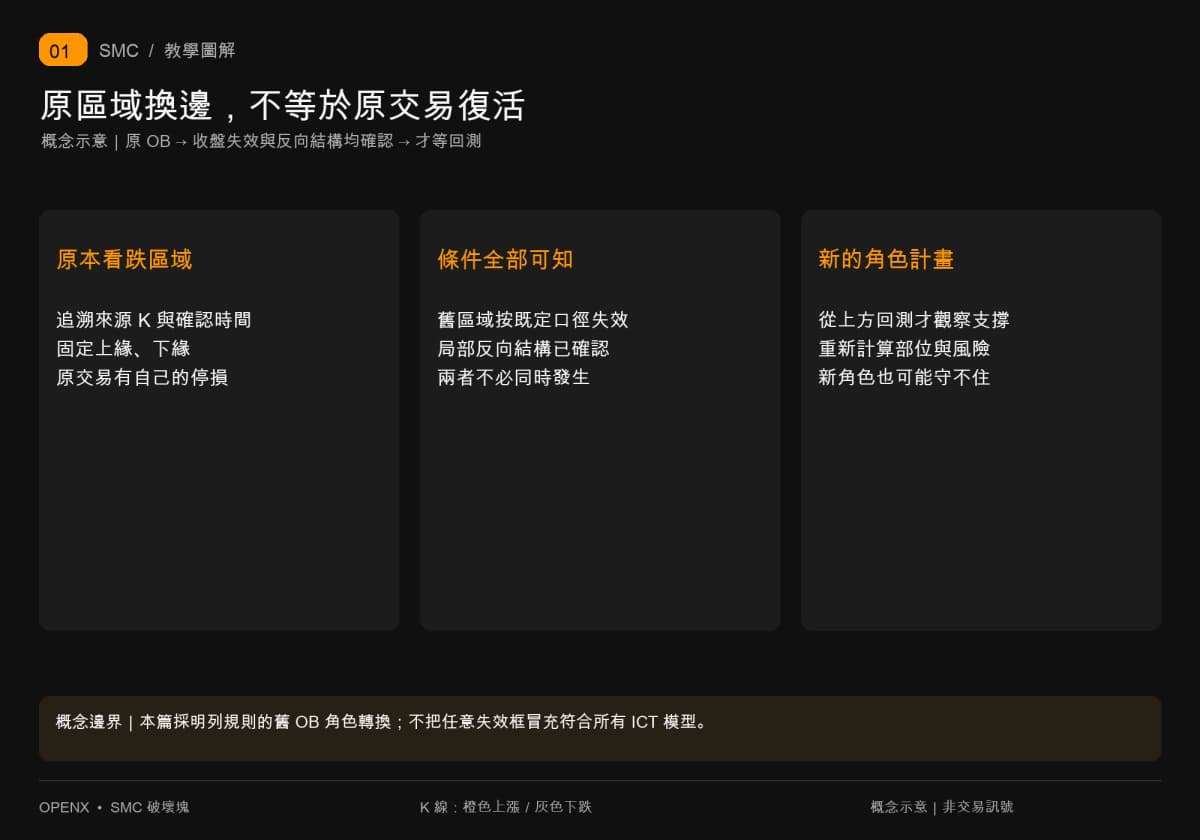Click the line '舊區域按既定口徑失效'
The image size is (1200, 840).
[533, 320]
